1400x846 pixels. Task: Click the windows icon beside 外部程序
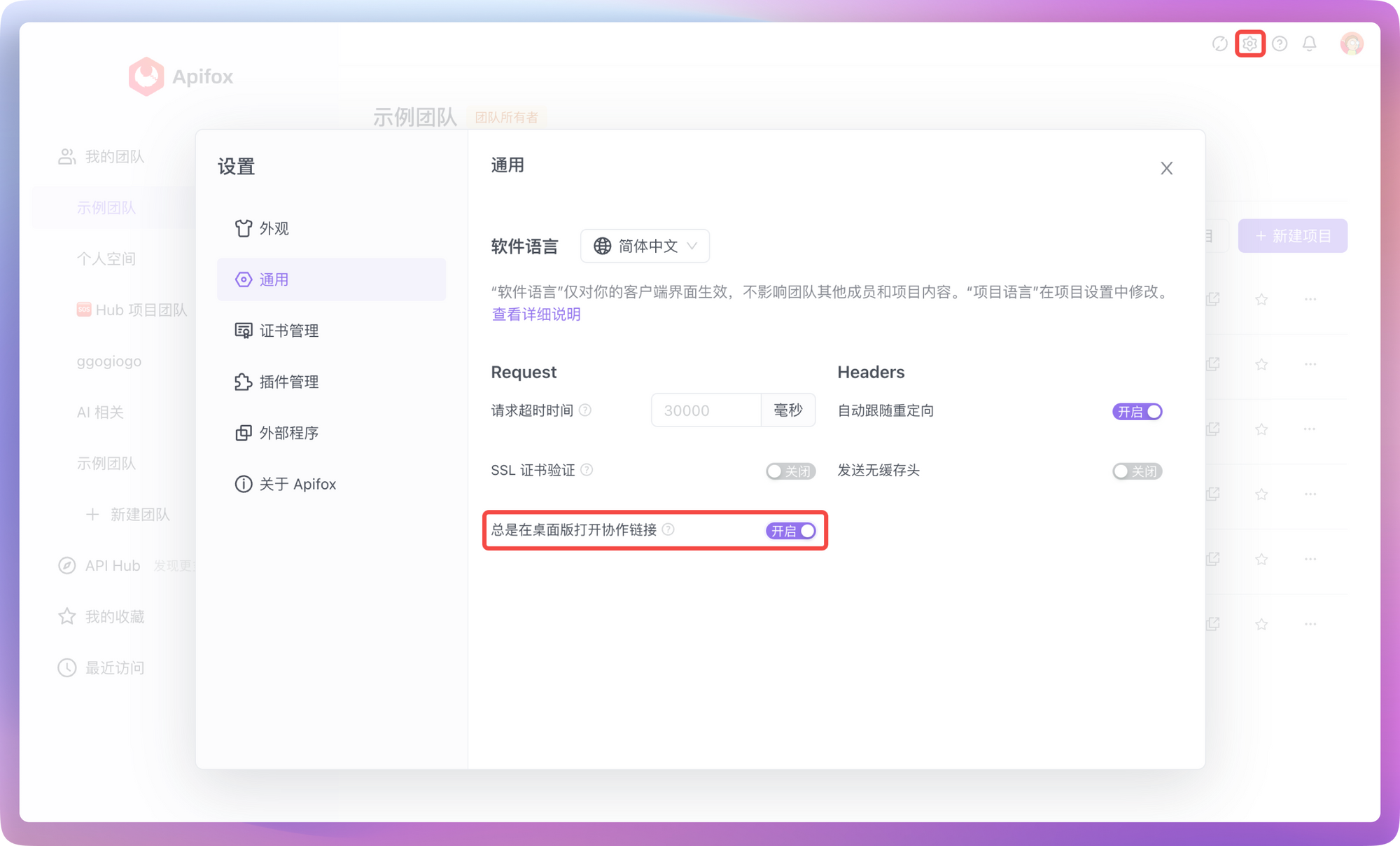(x=243, y=433)
